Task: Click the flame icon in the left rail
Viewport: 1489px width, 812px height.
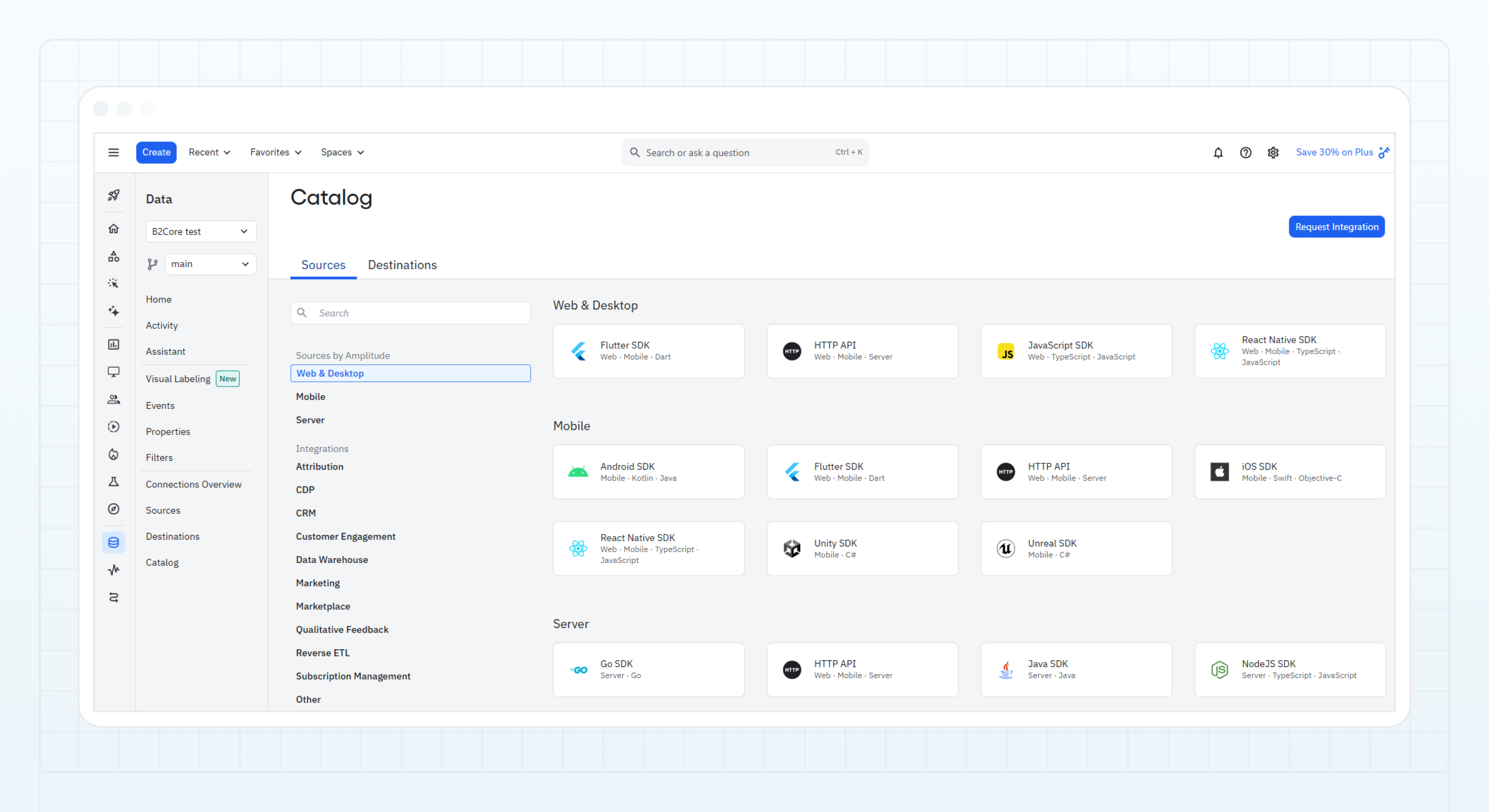Action: tap(114, 454)
